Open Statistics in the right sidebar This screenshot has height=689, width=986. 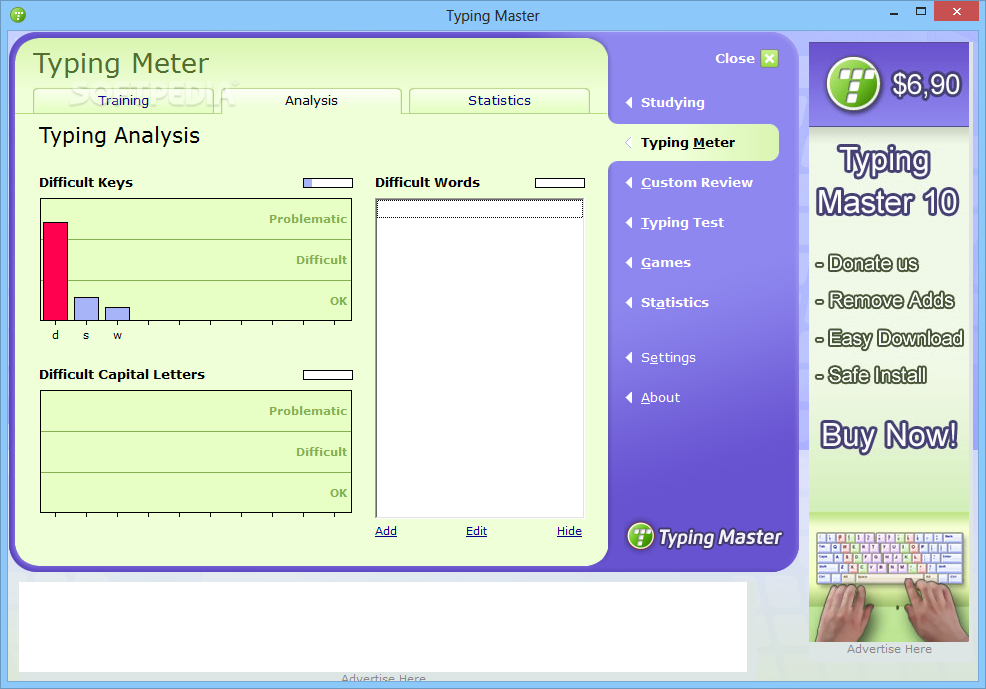pyautogui.click(x=675, y=302)
